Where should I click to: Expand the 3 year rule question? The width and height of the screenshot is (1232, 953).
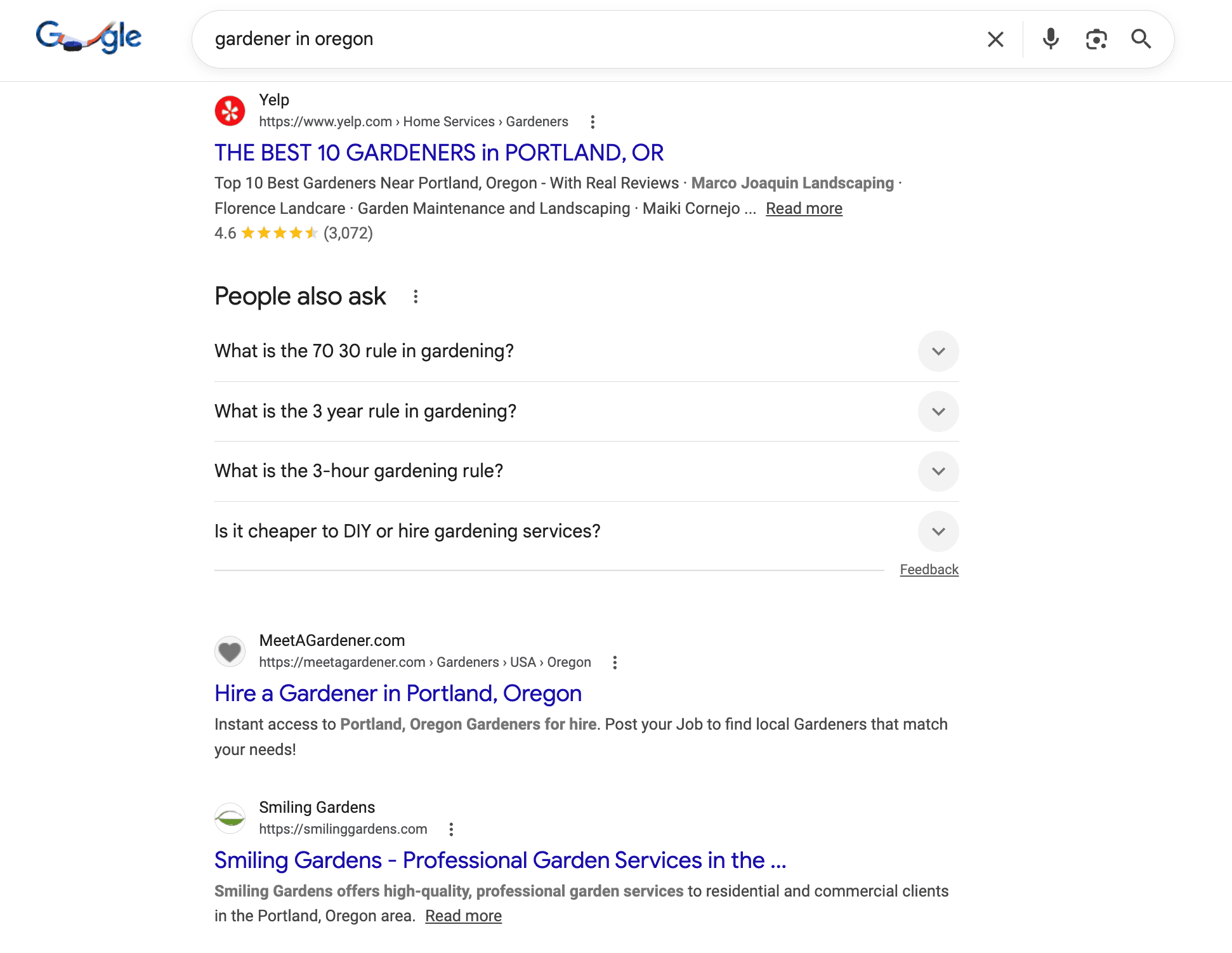(x=938, y=411)
